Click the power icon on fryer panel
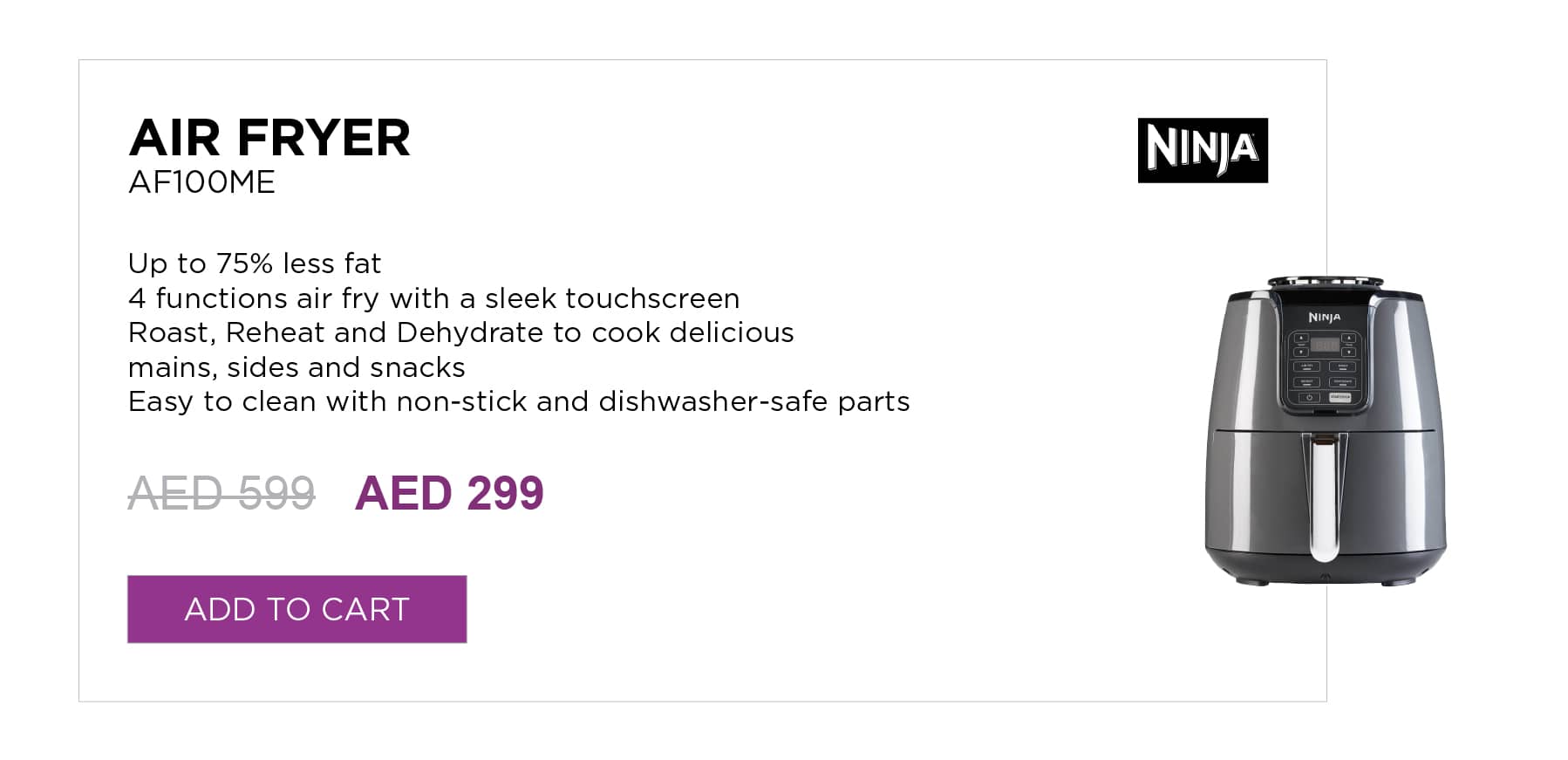This screenshot has width=1568, height=760. [1309, 397]
